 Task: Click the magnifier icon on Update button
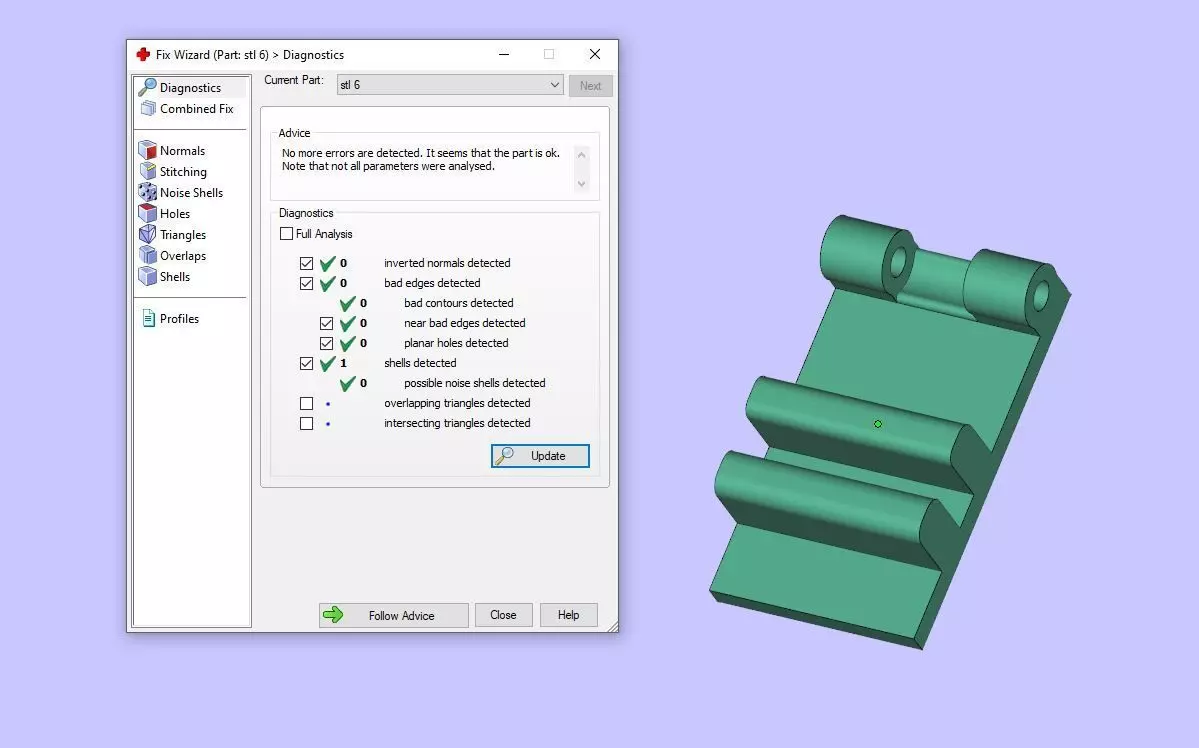pos(505,456)
